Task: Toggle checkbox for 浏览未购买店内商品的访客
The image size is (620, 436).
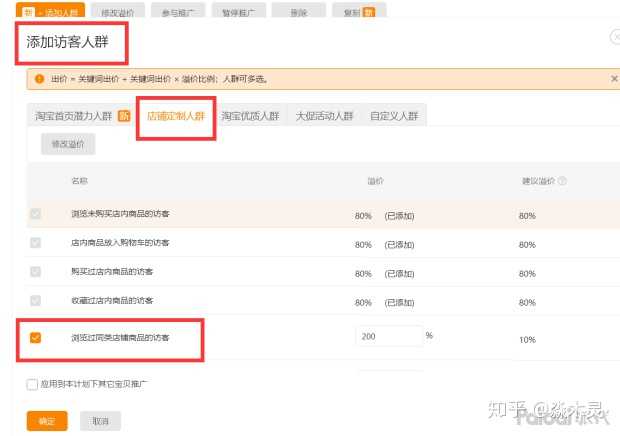Action: click(x=35, y=214)
